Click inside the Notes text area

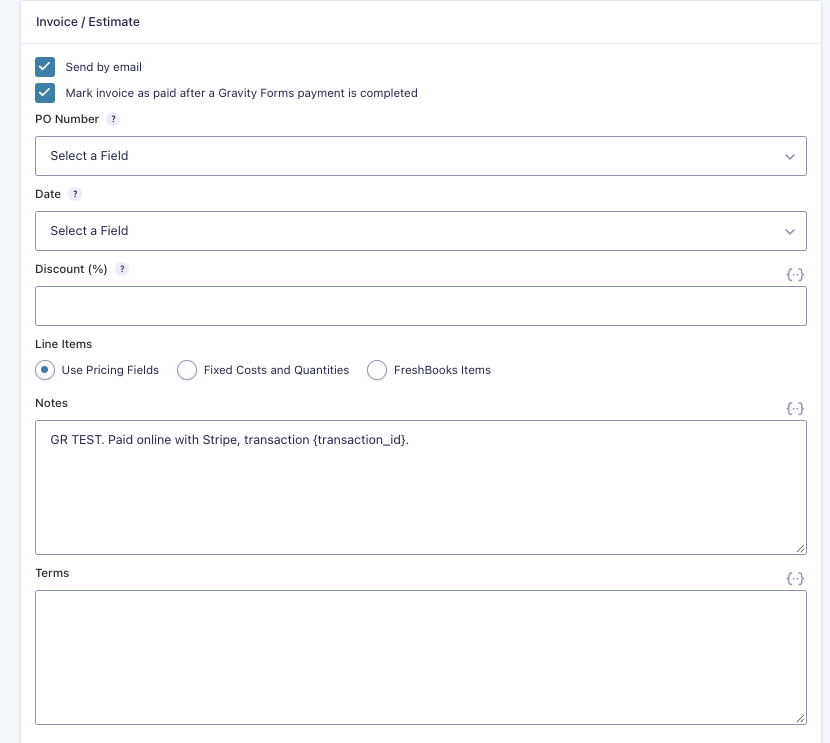421,487
